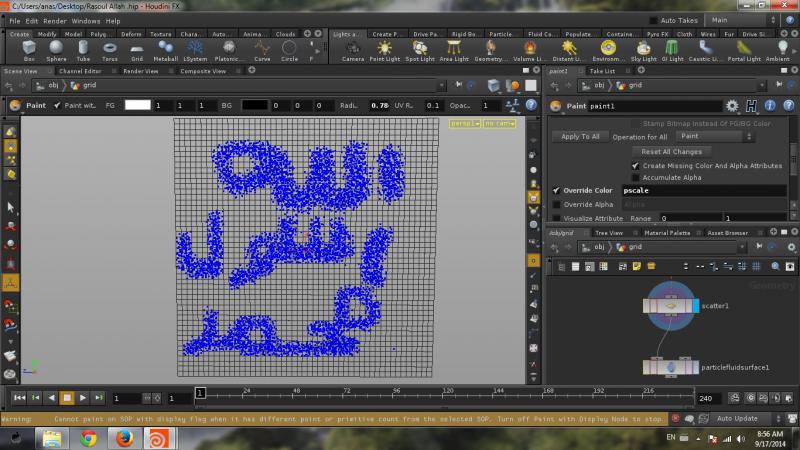Choose the Tube shelf tool
This screenshot has height=450, width=800.
click(x=83, y=51)
